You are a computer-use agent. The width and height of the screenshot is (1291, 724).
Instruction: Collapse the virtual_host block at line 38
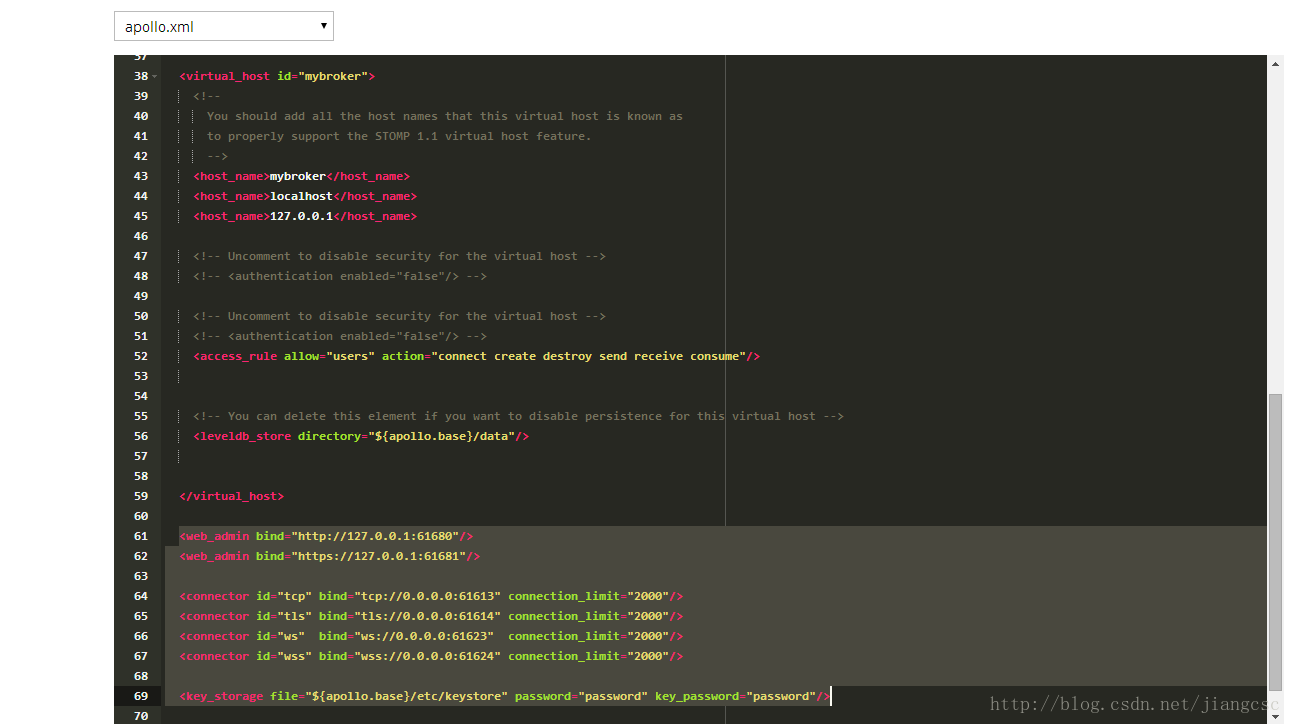(x=155, y=76)
